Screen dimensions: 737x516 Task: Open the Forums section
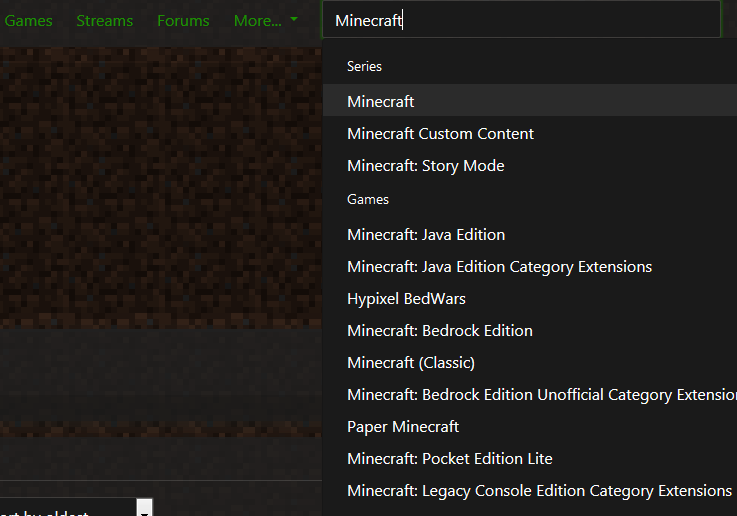coord(183,20)
